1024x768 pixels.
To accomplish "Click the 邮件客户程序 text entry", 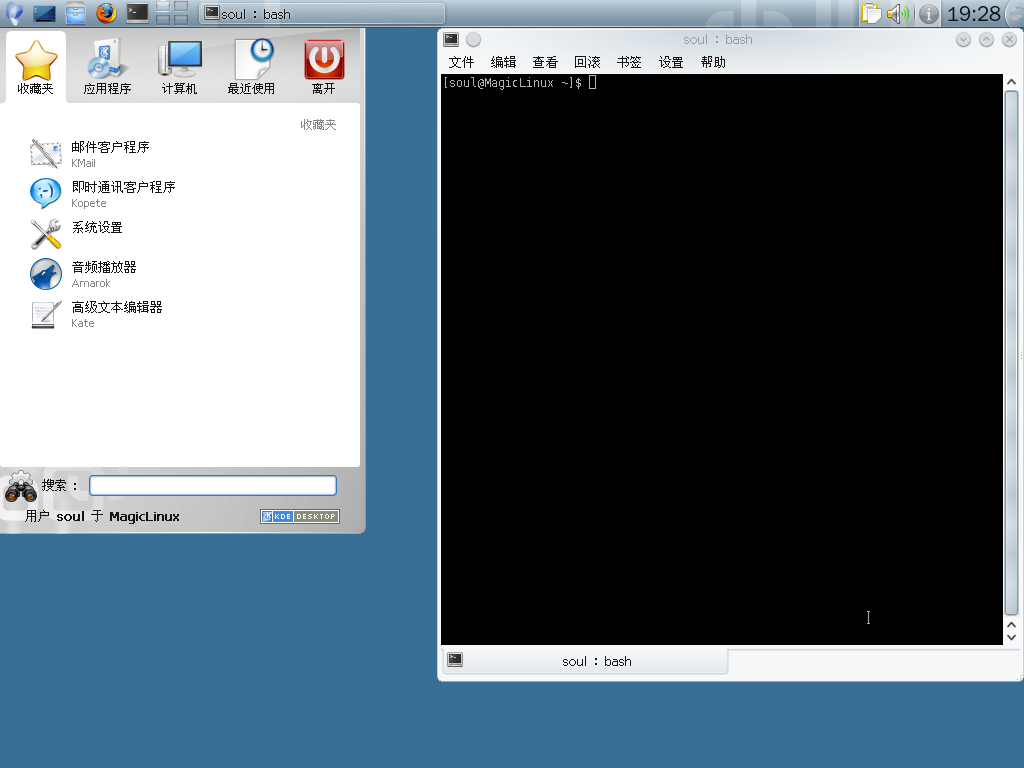I will [110, 147].
